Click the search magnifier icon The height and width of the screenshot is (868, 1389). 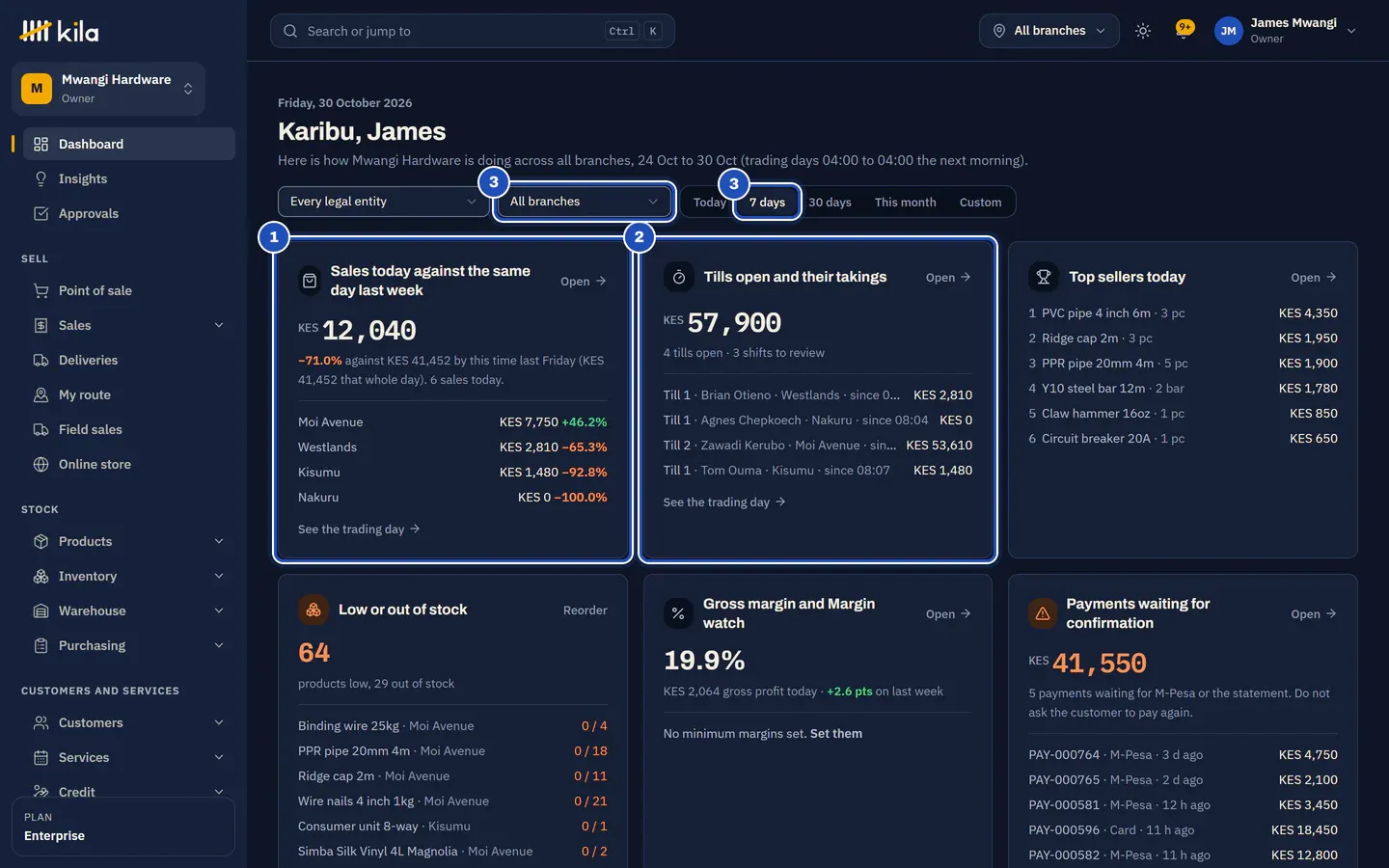pyautogui.click(x=290, y=31)
